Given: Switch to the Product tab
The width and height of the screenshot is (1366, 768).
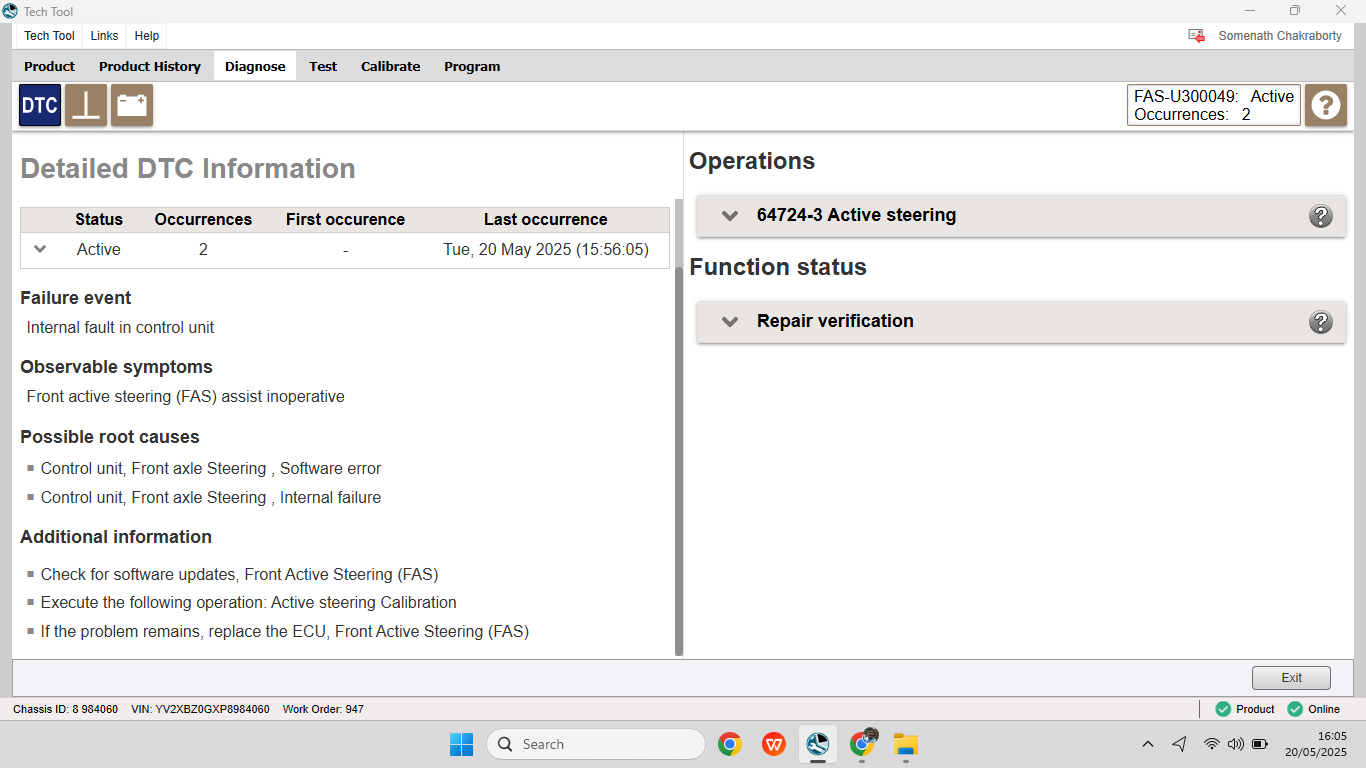Looking at the screenshot, I should click(50, 66).
